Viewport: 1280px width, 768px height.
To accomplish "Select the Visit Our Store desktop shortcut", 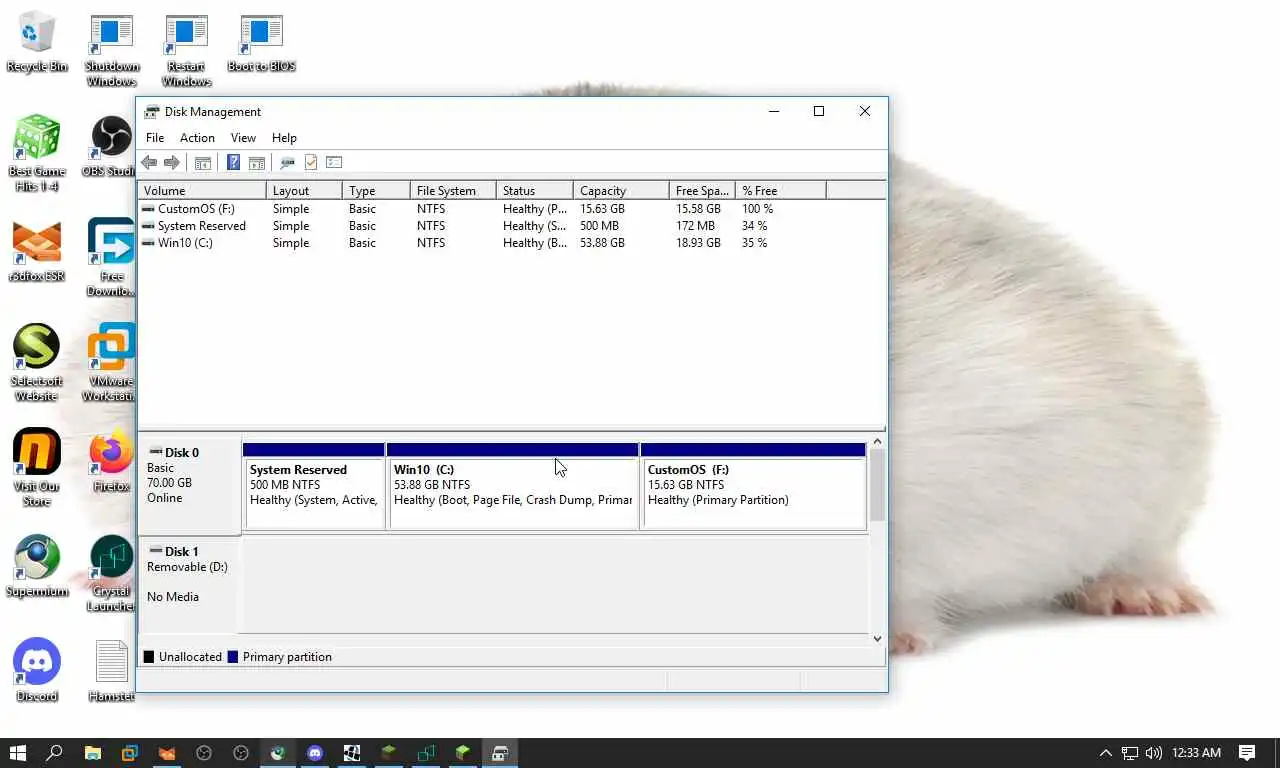I will pyautogui.click(x=37, y=467).
